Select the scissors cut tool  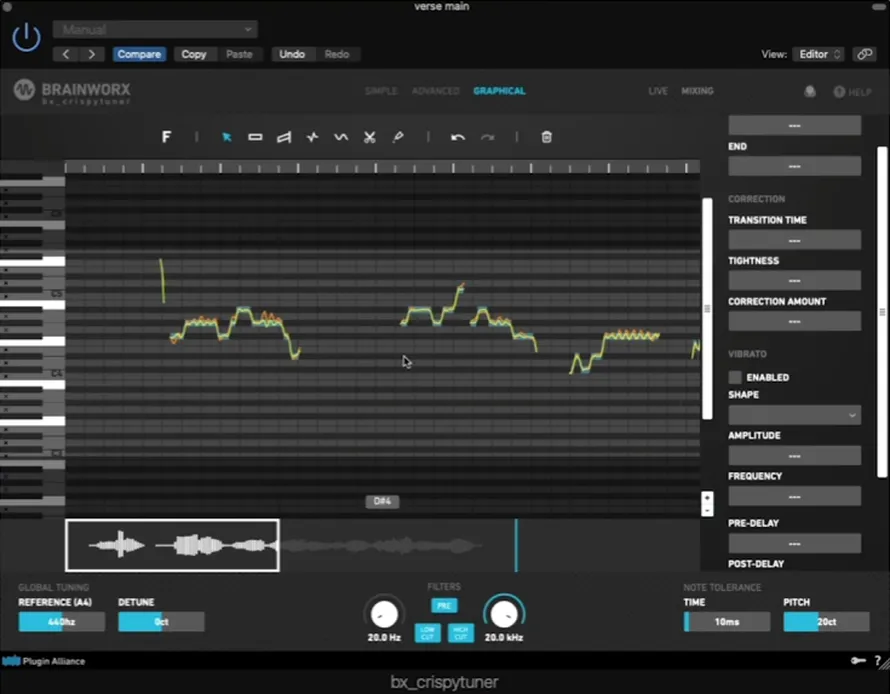pos(370,137)
